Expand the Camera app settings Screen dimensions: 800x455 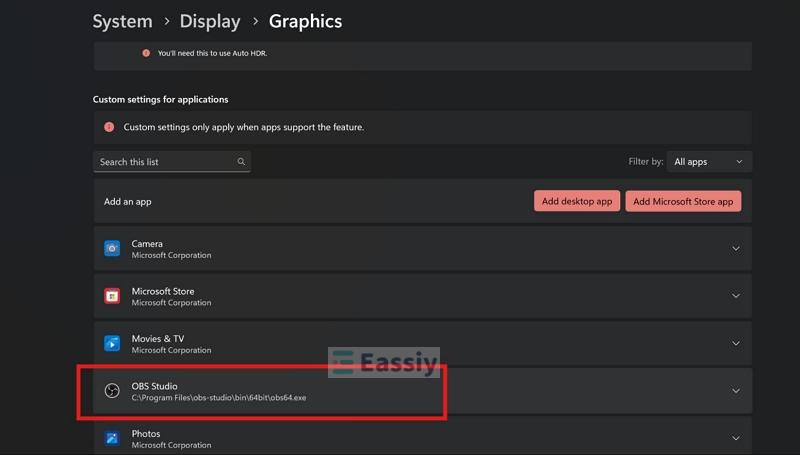736,249
